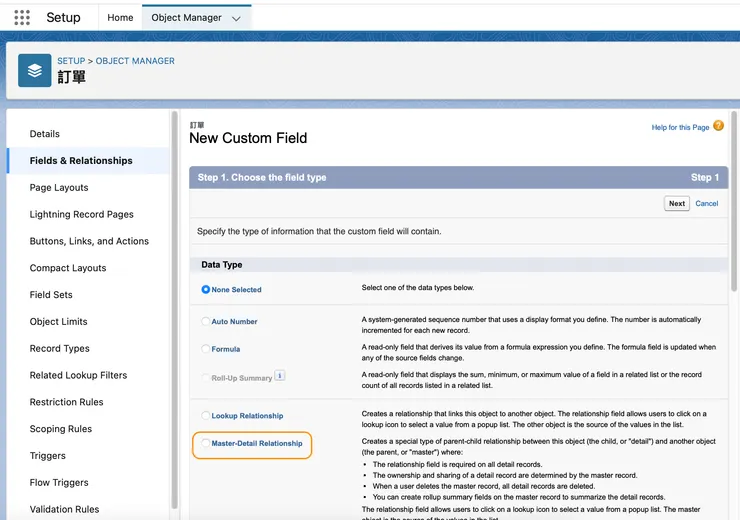Open the App Launcher dots icon
740x520 pixels.
click(22, 18)
